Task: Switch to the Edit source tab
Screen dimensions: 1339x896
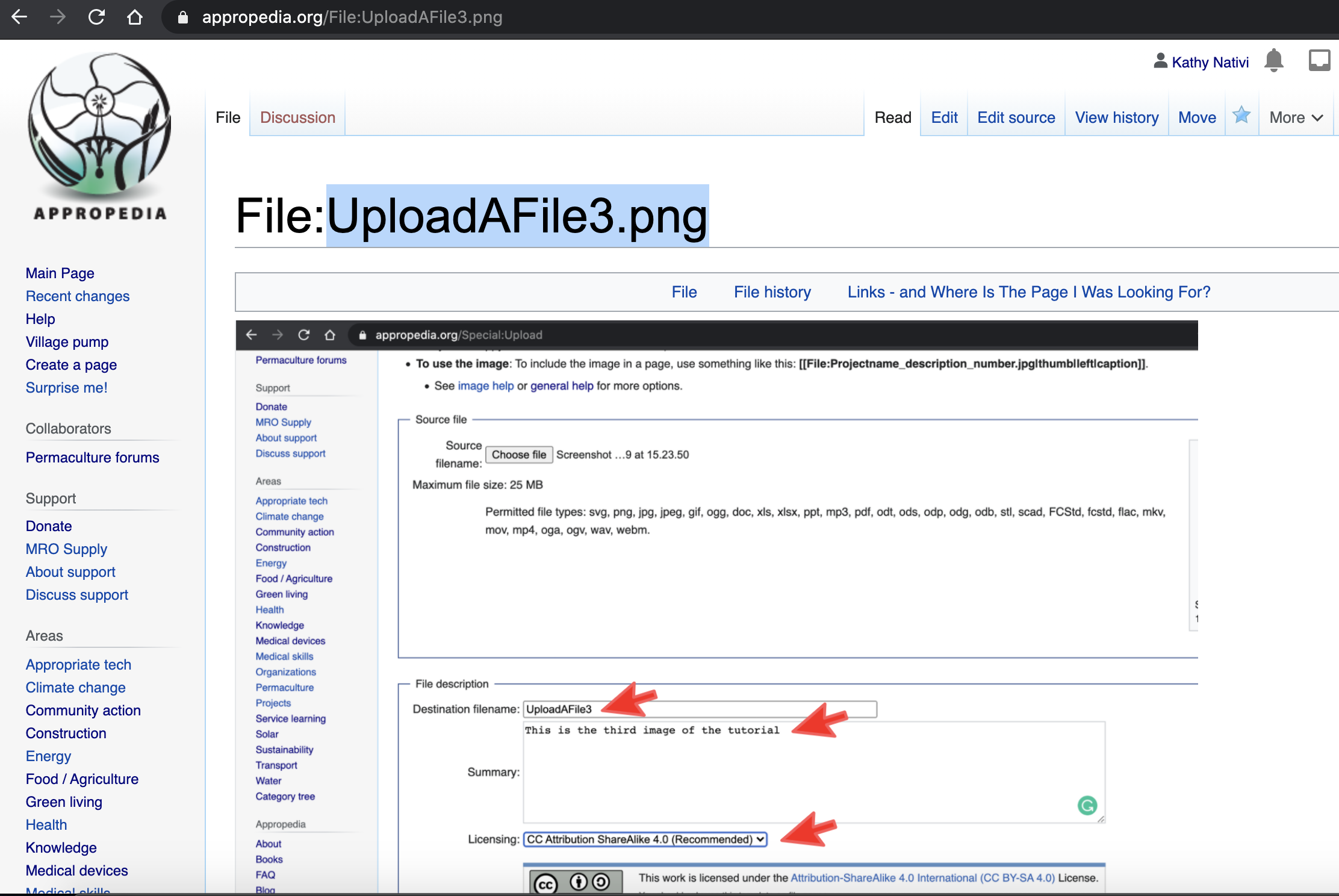Action: pos(1016,117)
